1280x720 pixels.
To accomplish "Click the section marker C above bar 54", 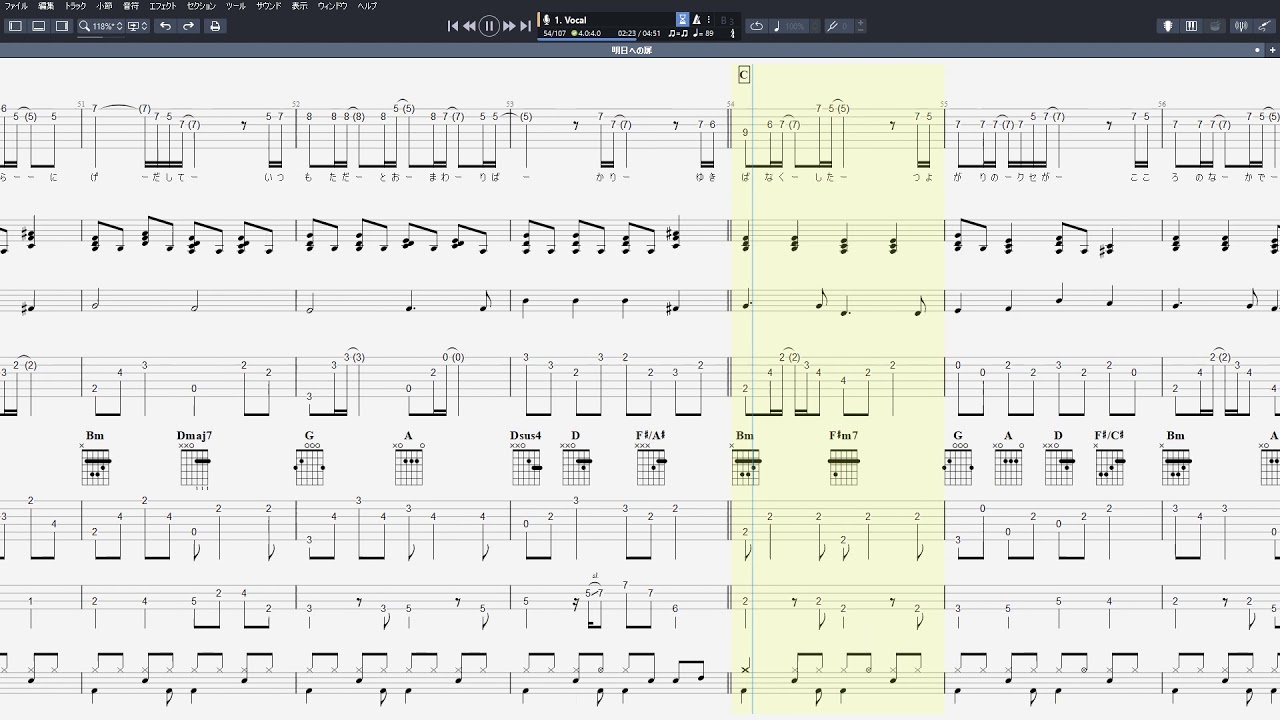I will [743, 75].
